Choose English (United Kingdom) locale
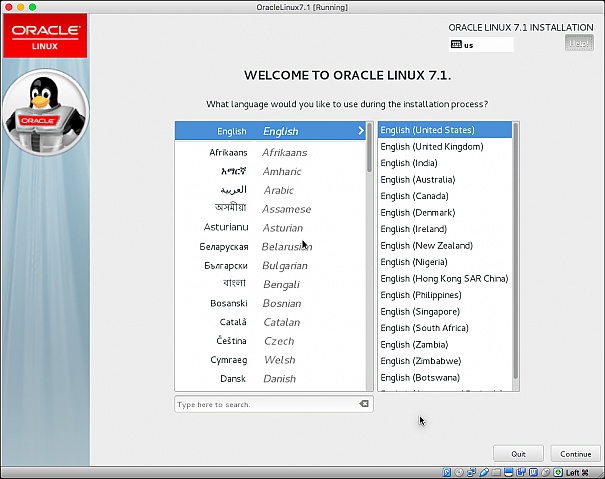 pos(445,146)
